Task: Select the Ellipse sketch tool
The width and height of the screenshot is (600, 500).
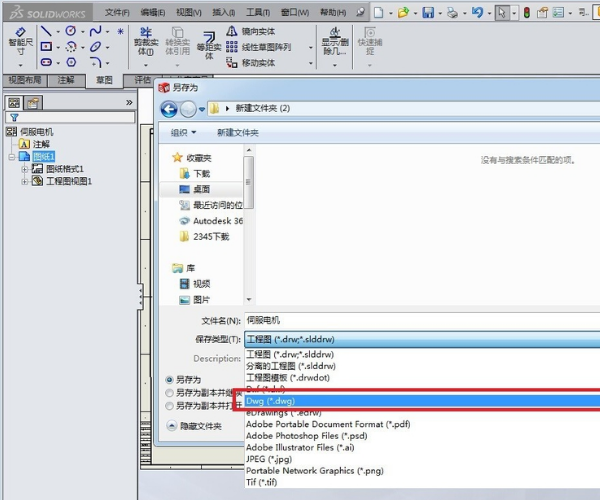Action: (x=95, y=47)
